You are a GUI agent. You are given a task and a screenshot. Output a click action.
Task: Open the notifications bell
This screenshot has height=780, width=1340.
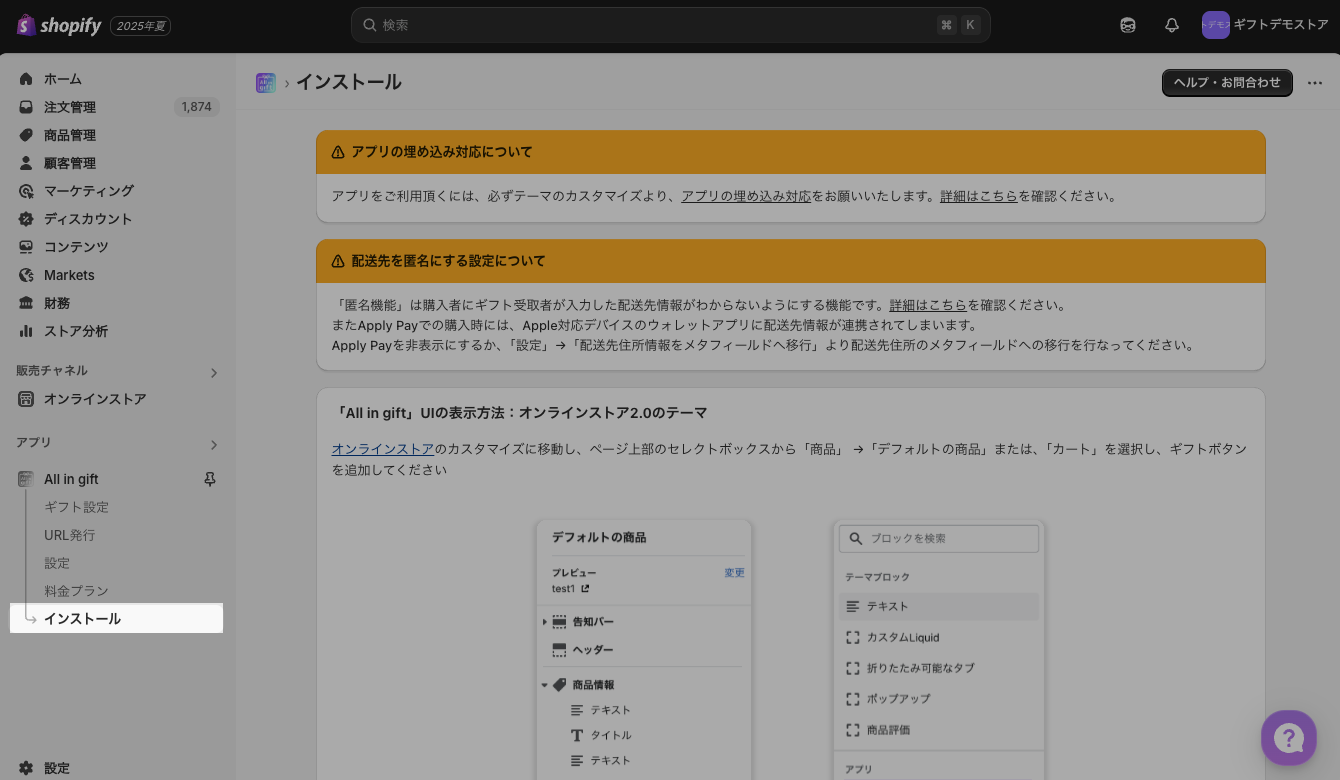click(1172, 26)
